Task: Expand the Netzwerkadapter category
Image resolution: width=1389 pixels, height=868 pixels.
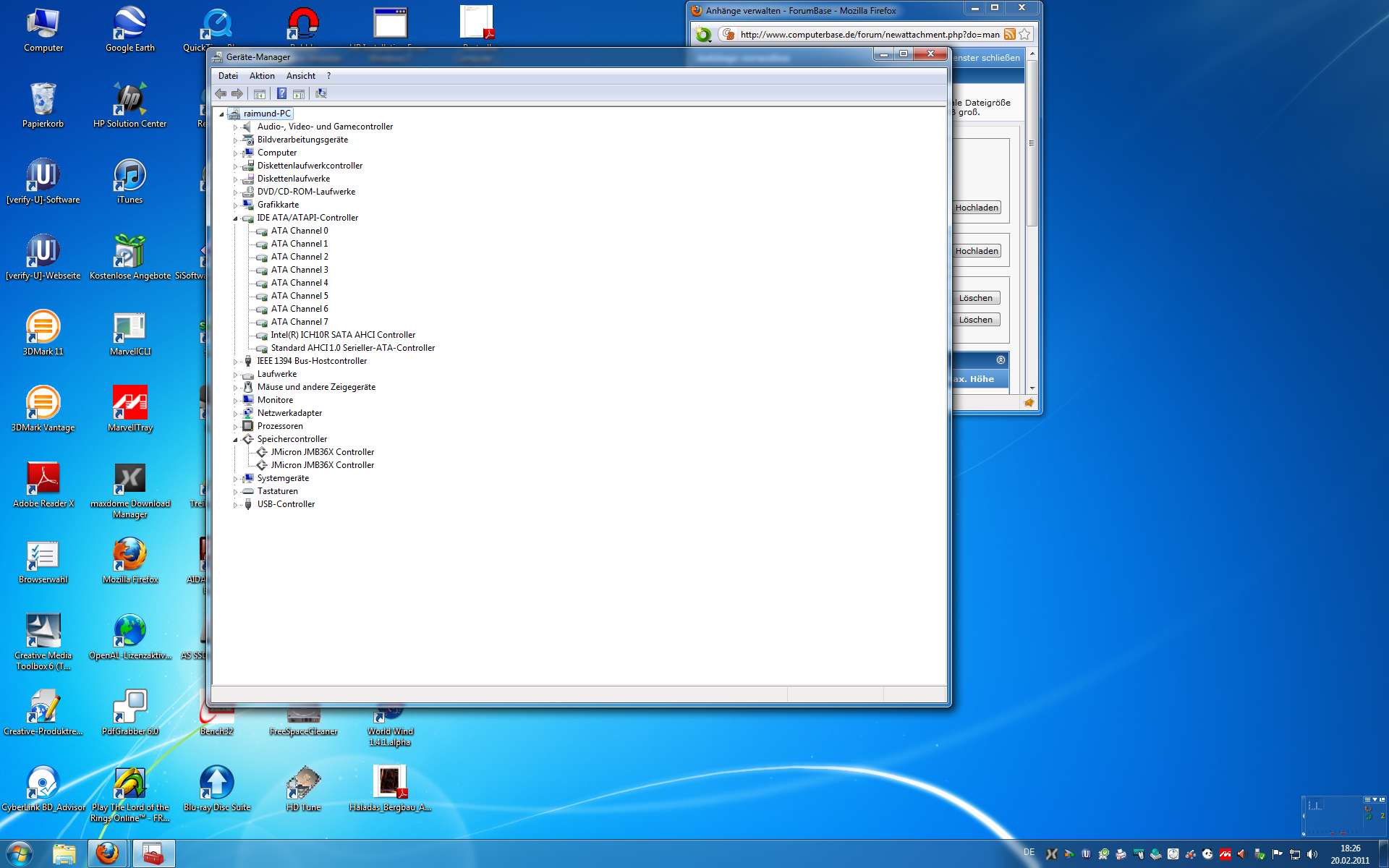Action: (235, 414)
